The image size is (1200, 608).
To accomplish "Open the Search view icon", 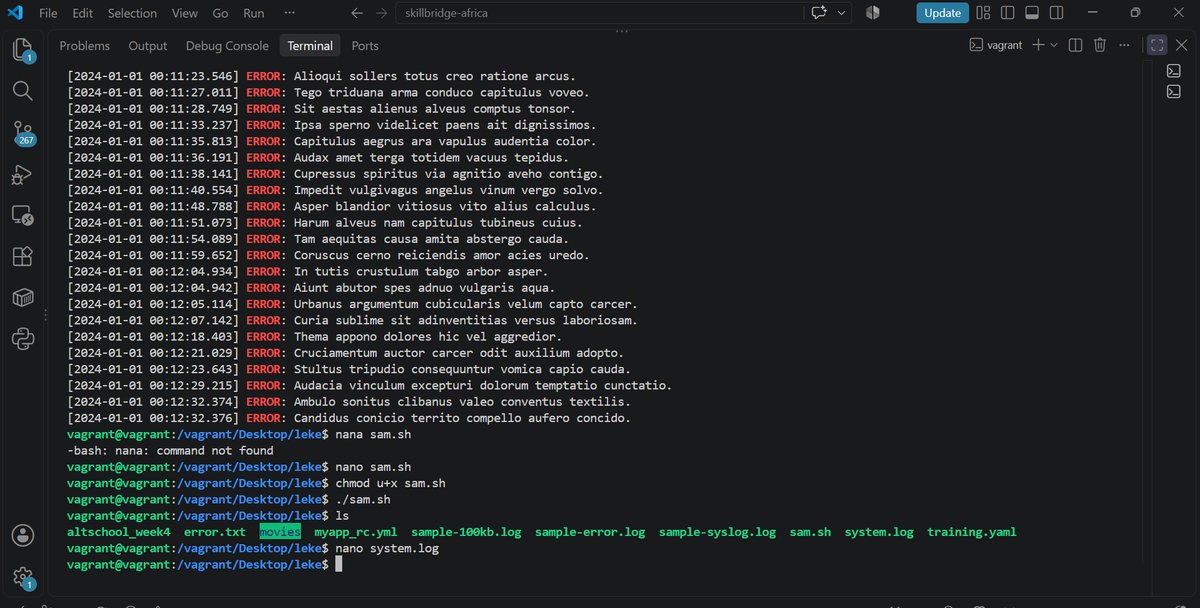I will click(x=22, y=91).
